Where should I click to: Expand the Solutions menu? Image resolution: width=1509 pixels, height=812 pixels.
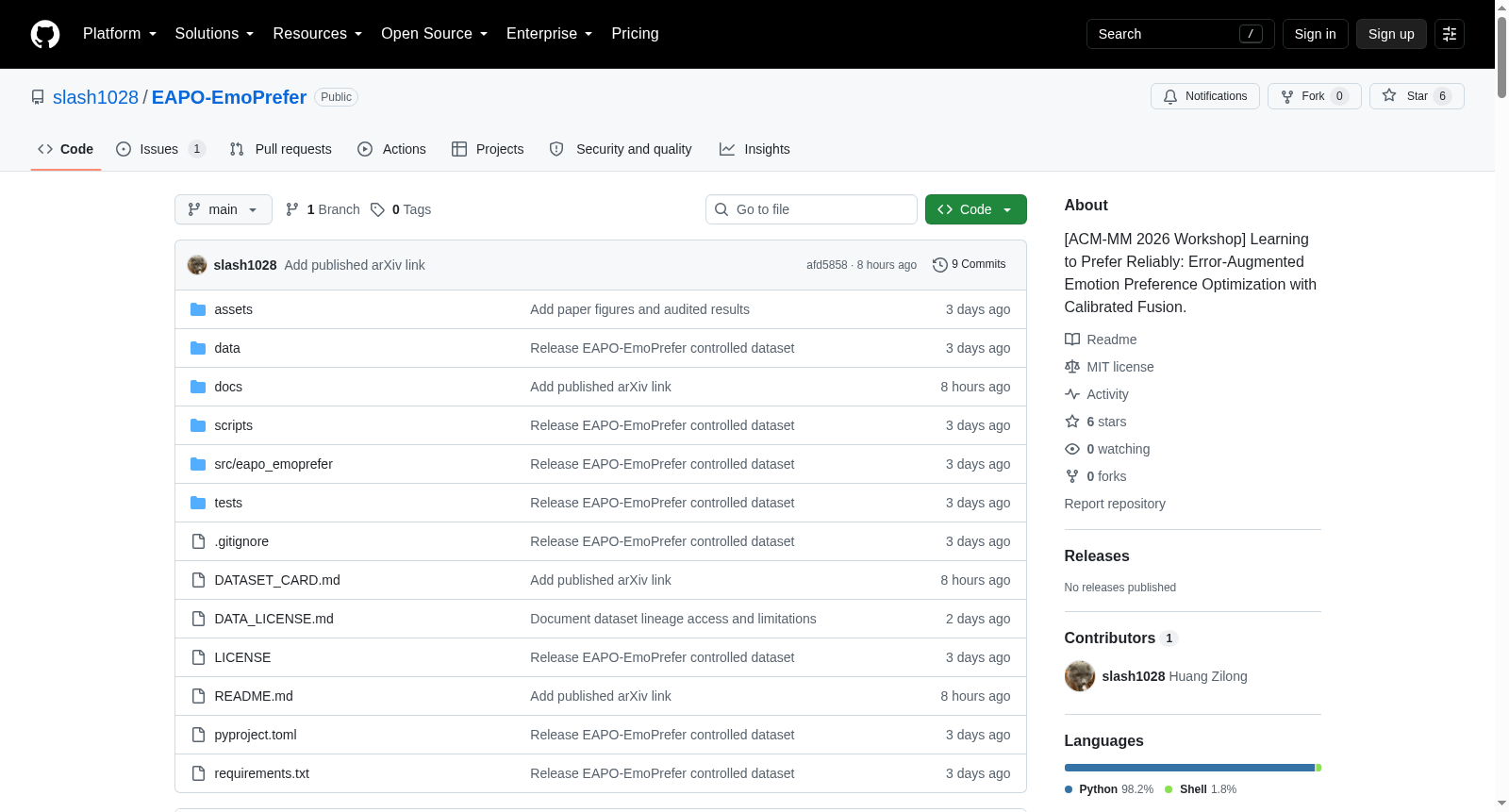[x=214, y=34]
